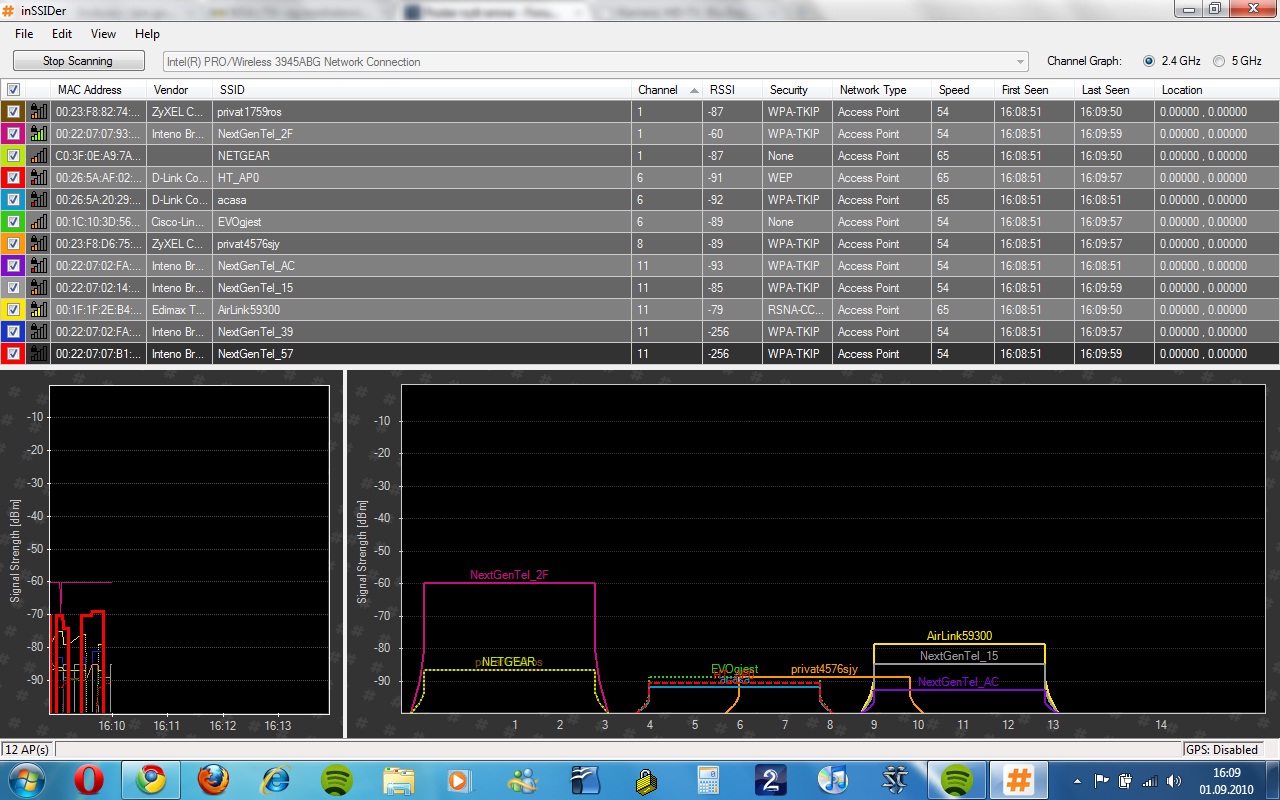Viewport: 1280px width, 800px height.
Task: Sort table by Last Seen column
Action: 1115,90
